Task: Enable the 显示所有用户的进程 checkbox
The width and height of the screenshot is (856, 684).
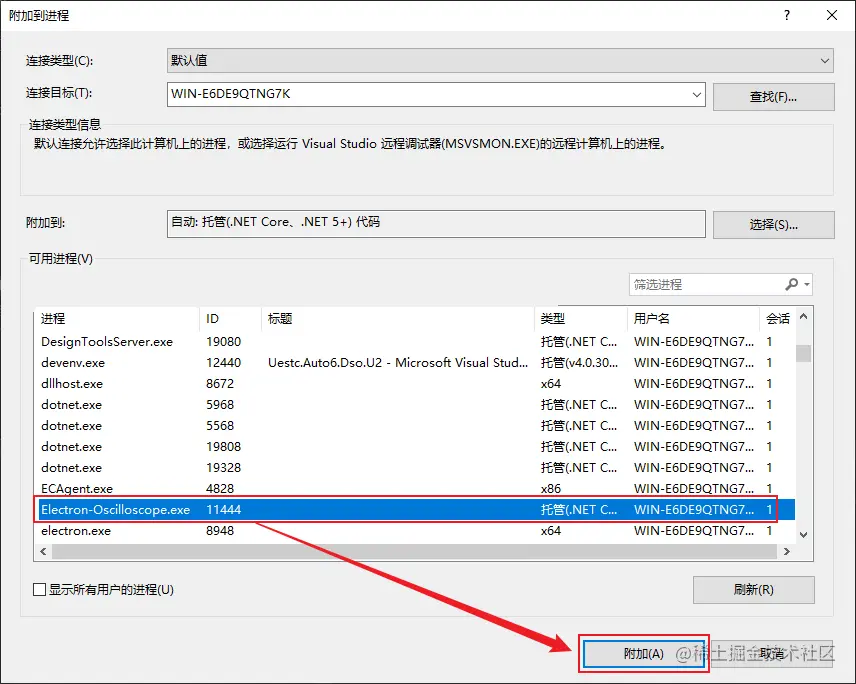Action: (40, 589)
